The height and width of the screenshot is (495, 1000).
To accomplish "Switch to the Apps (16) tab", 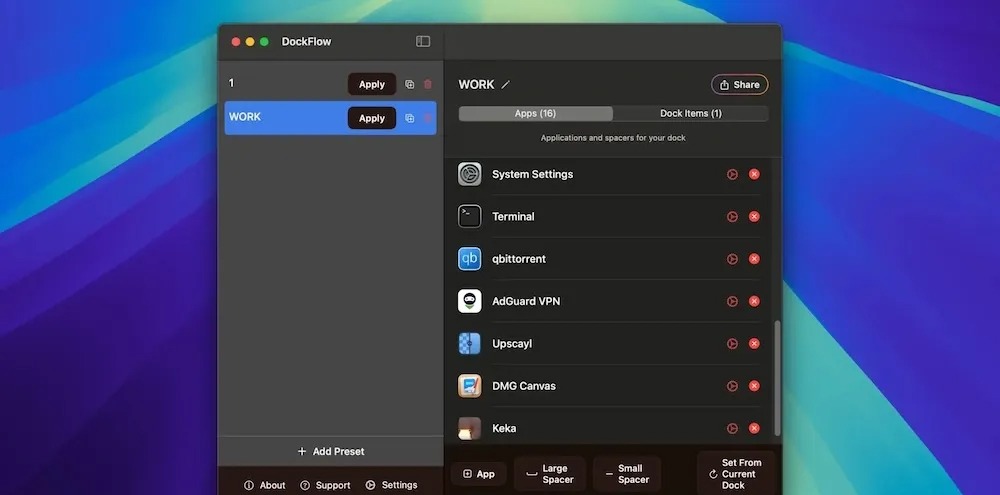I will tap(536, 114).
